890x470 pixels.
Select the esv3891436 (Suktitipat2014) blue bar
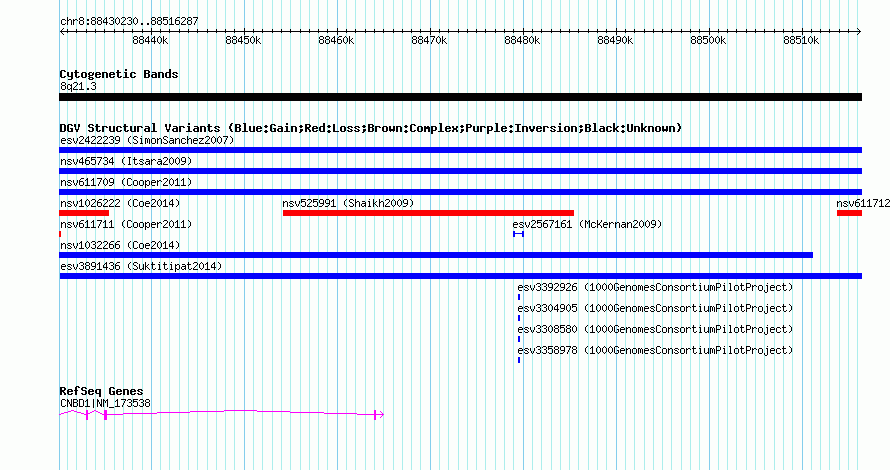pyautogui.click(x=460, y=276)
